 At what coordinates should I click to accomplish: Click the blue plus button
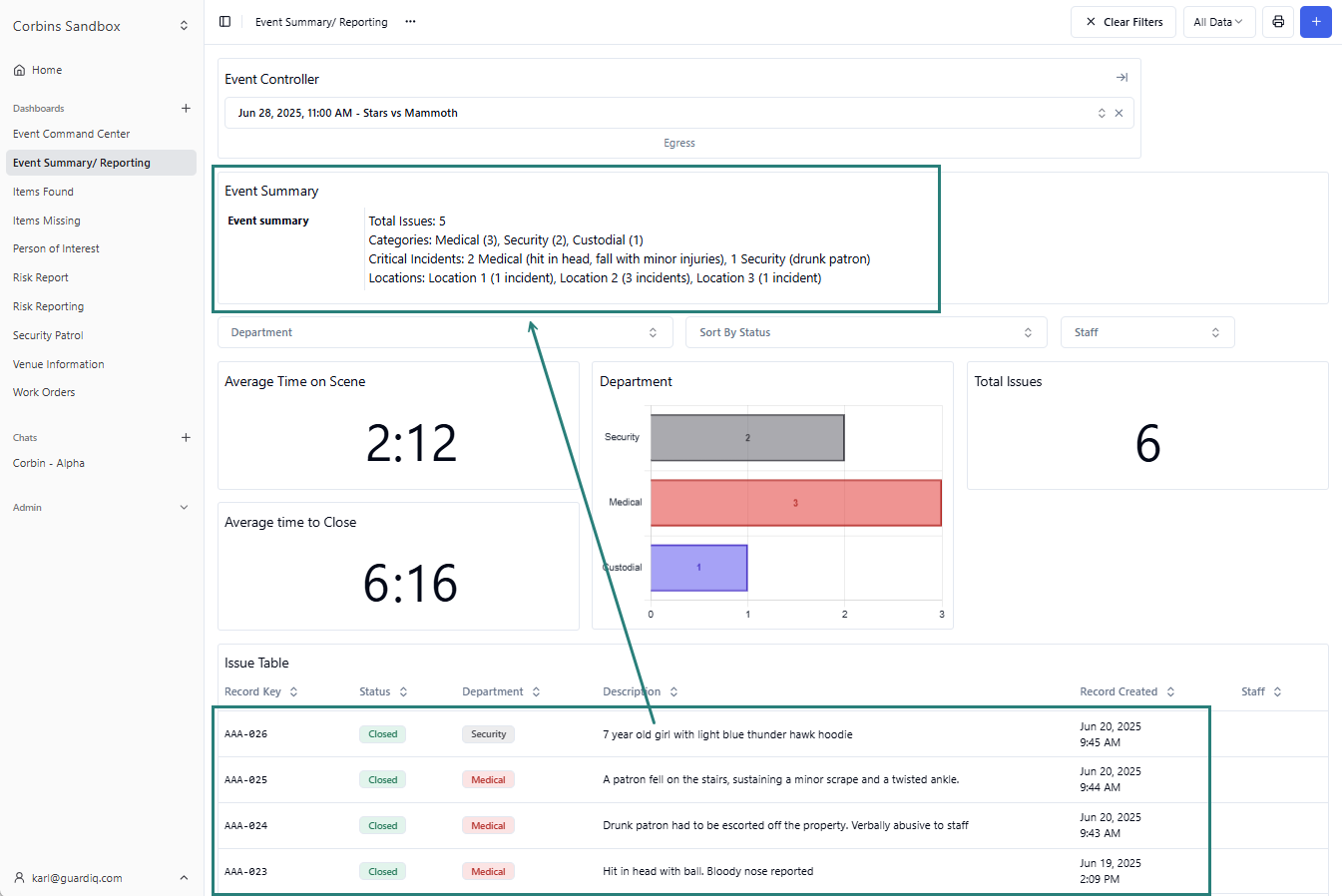1315,22
